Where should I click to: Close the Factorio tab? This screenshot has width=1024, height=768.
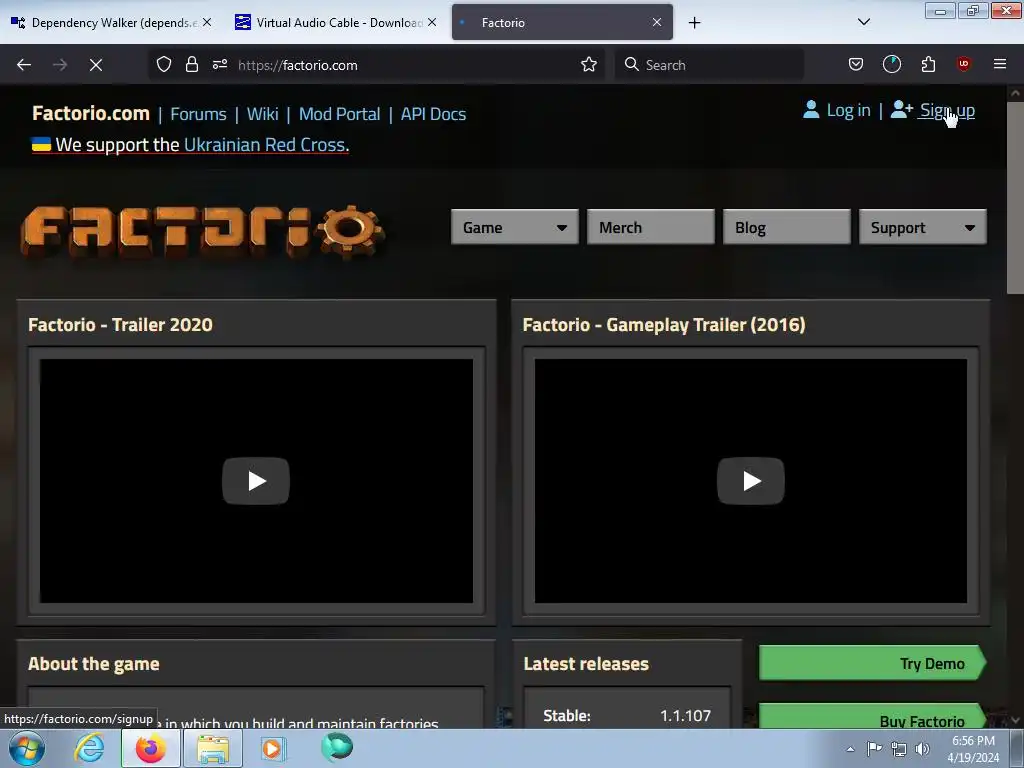coord(657,22)
